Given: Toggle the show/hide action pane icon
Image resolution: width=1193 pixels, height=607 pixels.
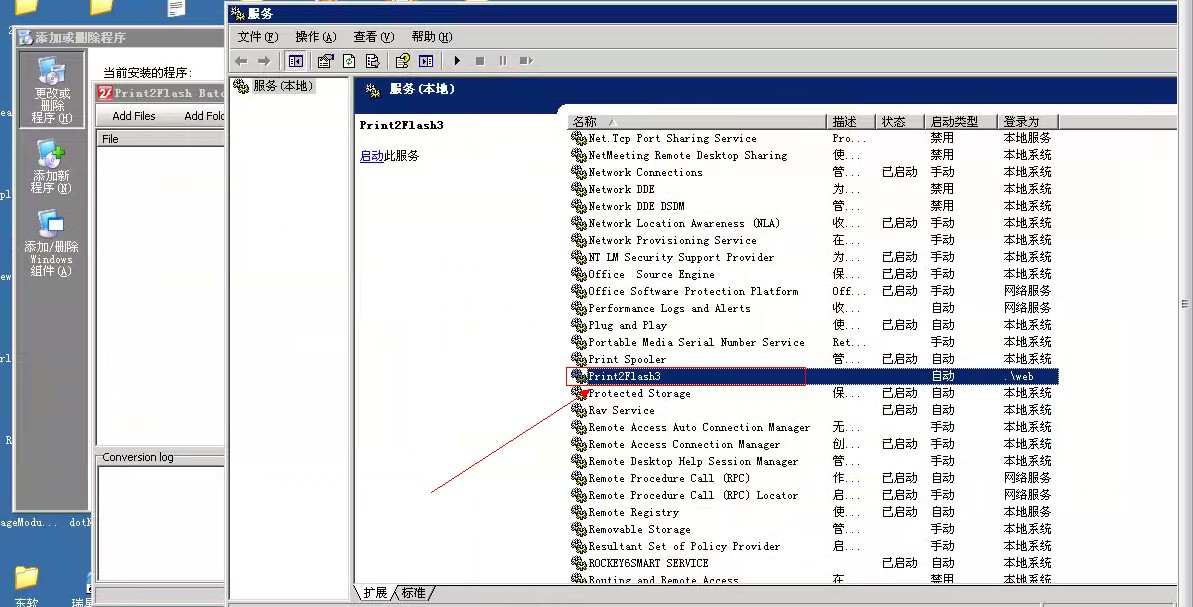Looking at the screenshot, I should pyautogui.click(x=426, y=61).
